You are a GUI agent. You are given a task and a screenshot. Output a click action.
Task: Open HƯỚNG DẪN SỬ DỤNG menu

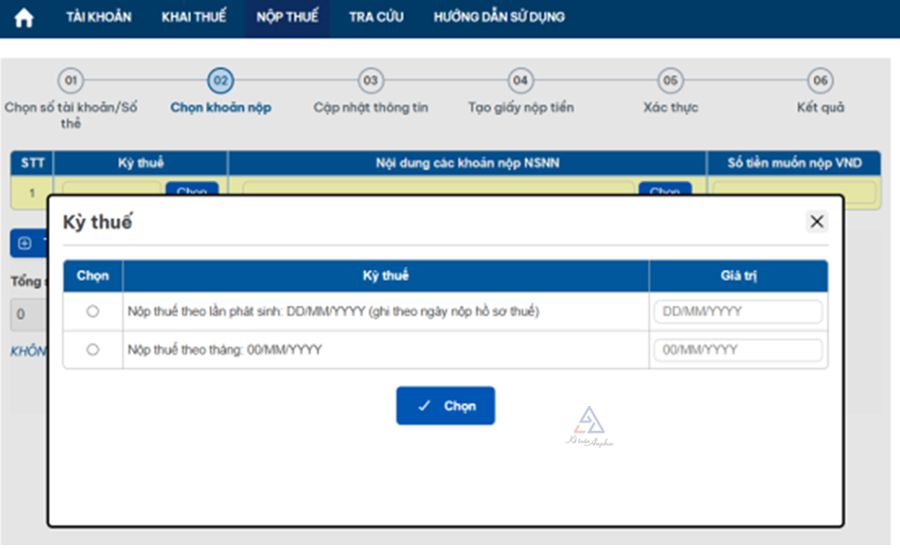(498, 17)
